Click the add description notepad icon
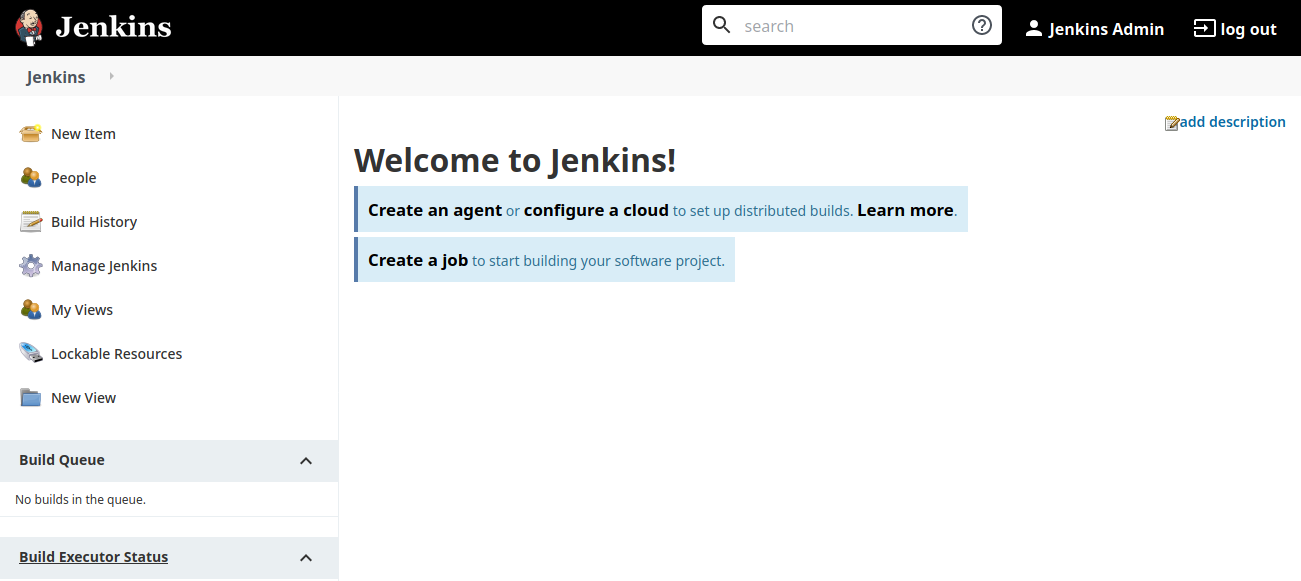 coord(1172,123)
